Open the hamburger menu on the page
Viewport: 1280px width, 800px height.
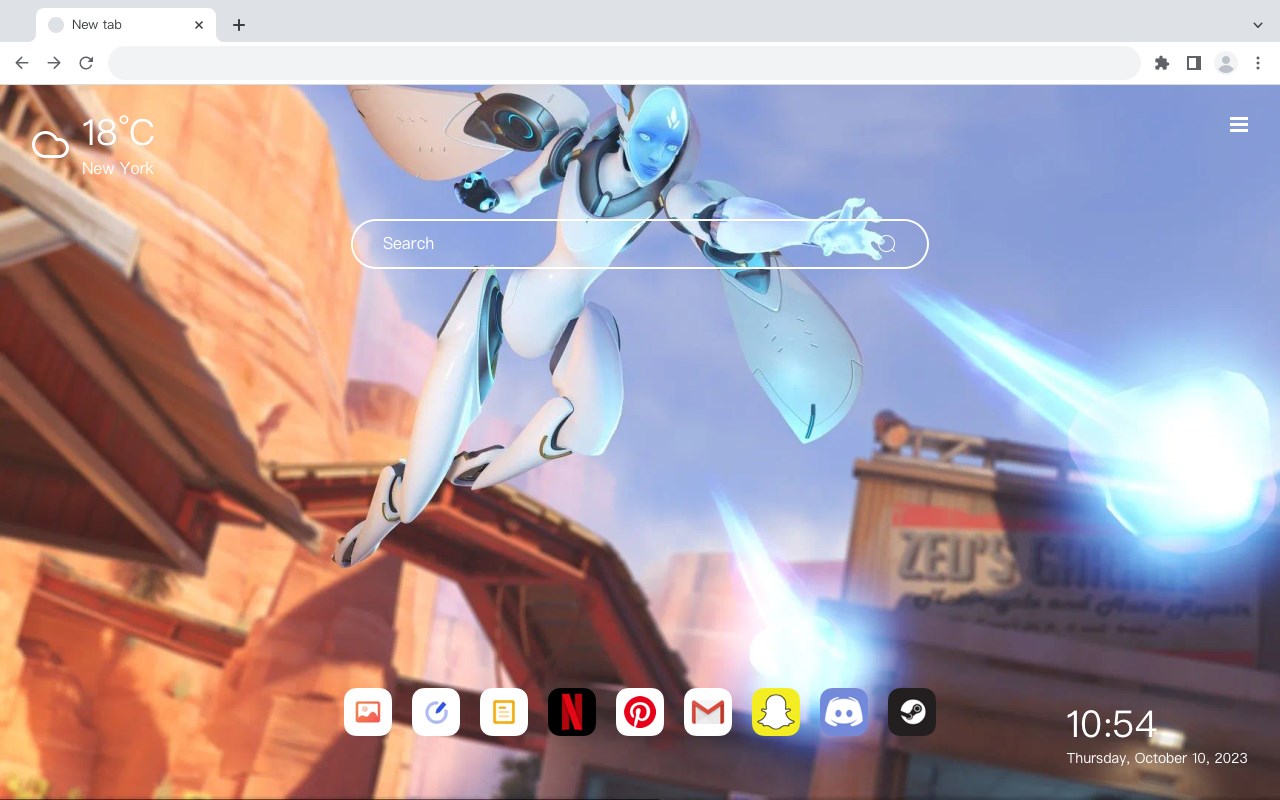pyautogui.click(x=1239, y=125)
